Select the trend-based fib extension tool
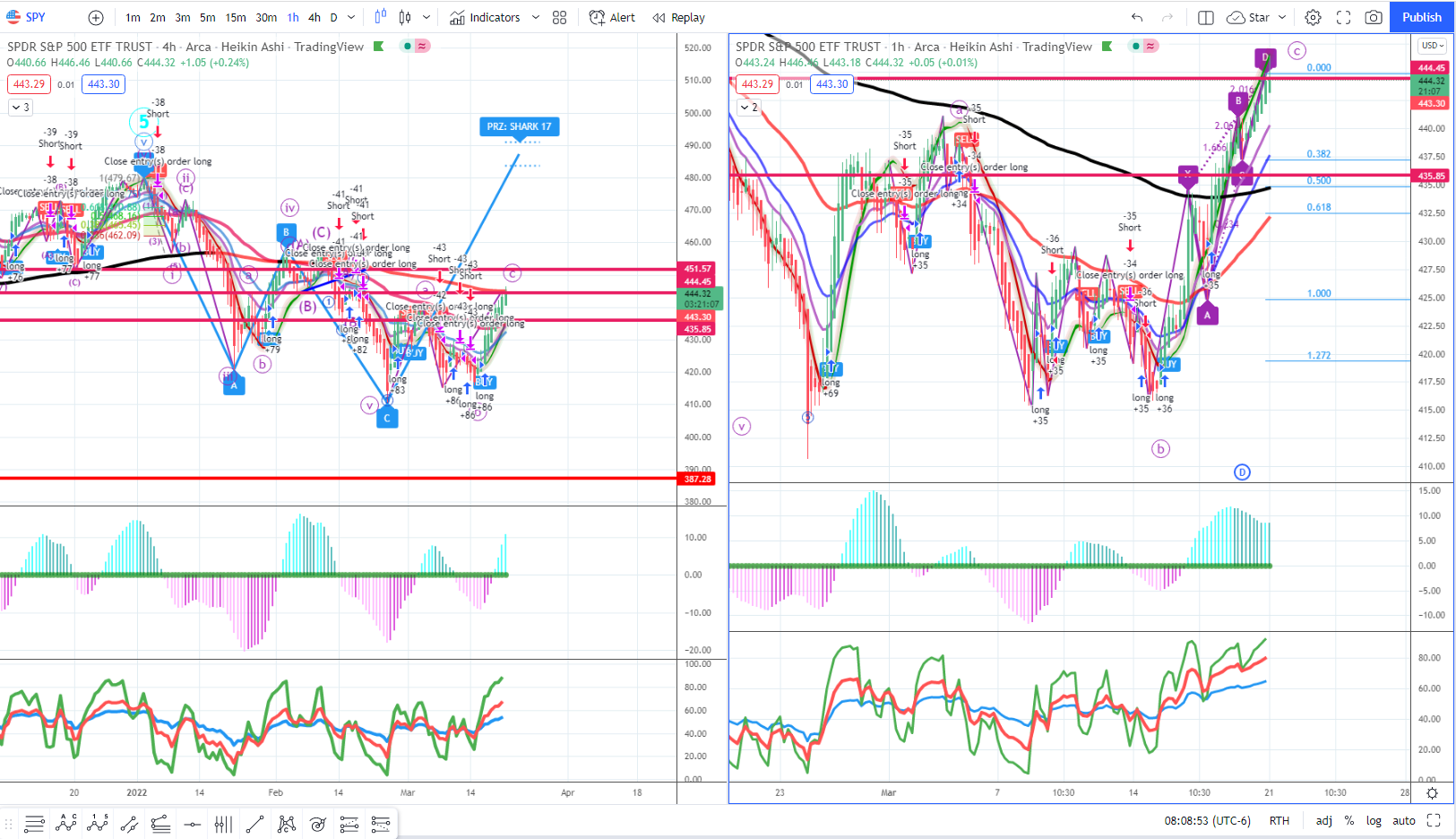The height and width of the screenshot is (839, 1456). pos(160,824)
